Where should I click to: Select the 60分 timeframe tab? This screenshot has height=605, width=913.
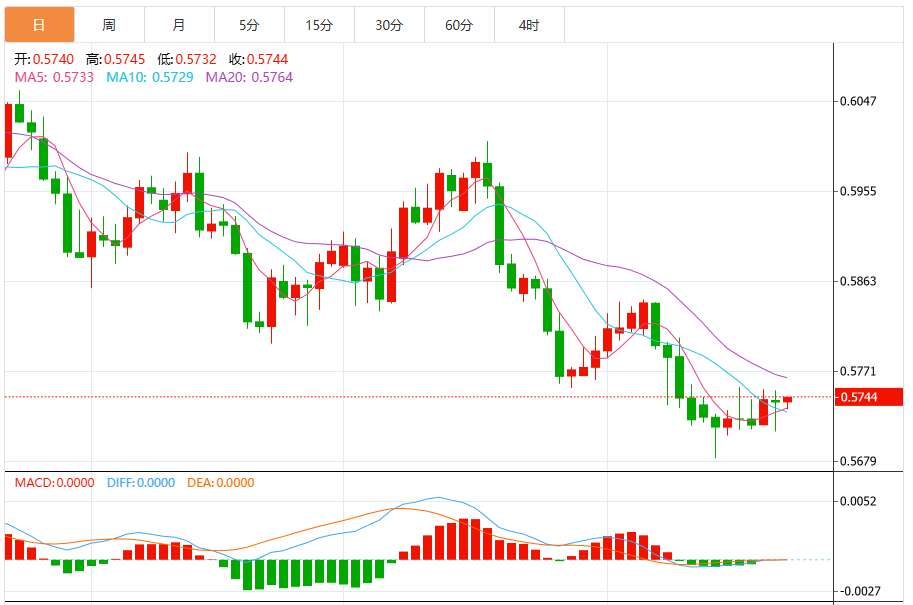tap(459, 25)
